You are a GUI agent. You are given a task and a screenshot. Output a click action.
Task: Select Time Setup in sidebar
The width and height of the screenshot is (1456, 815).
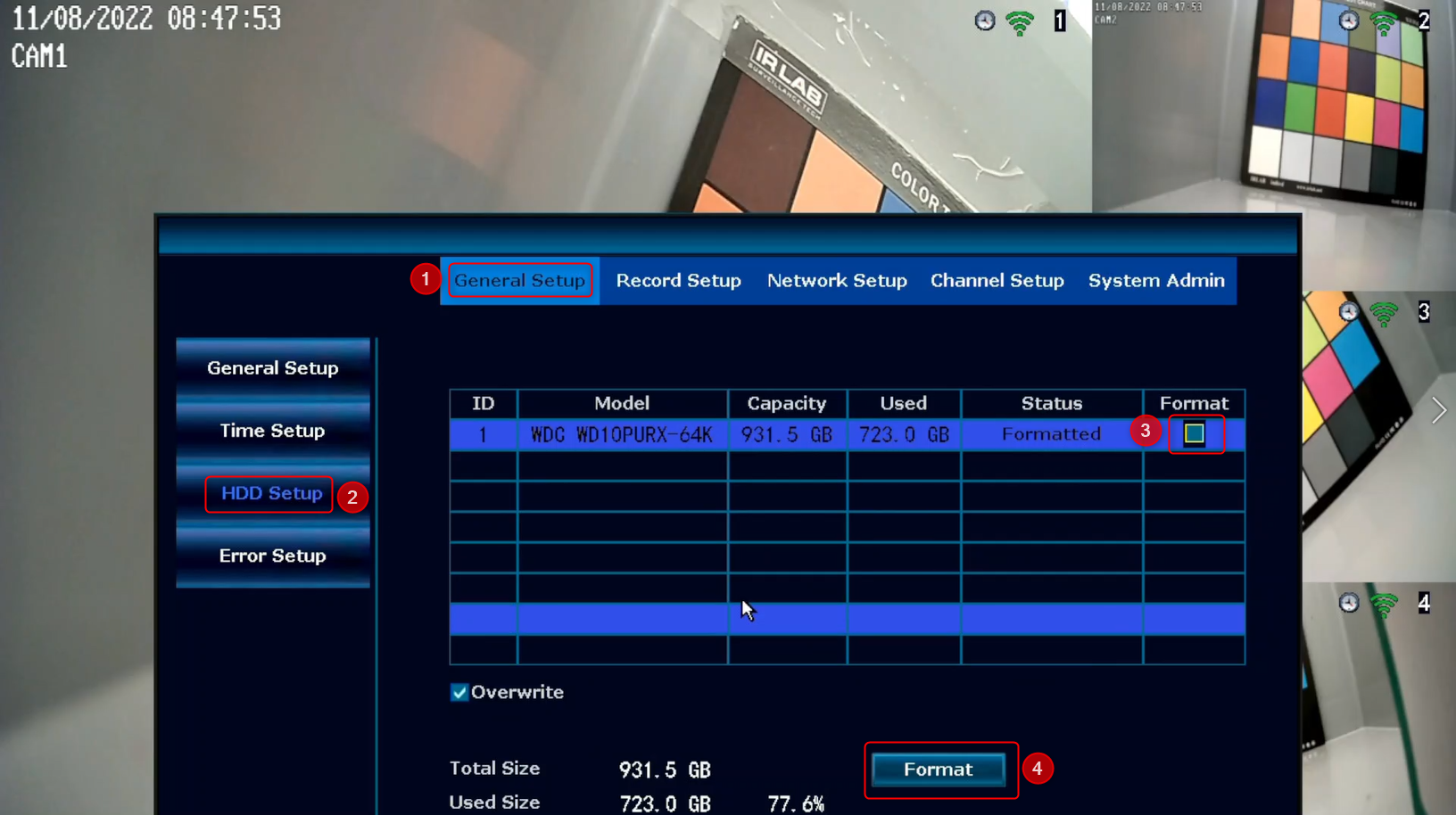point(273,431)
